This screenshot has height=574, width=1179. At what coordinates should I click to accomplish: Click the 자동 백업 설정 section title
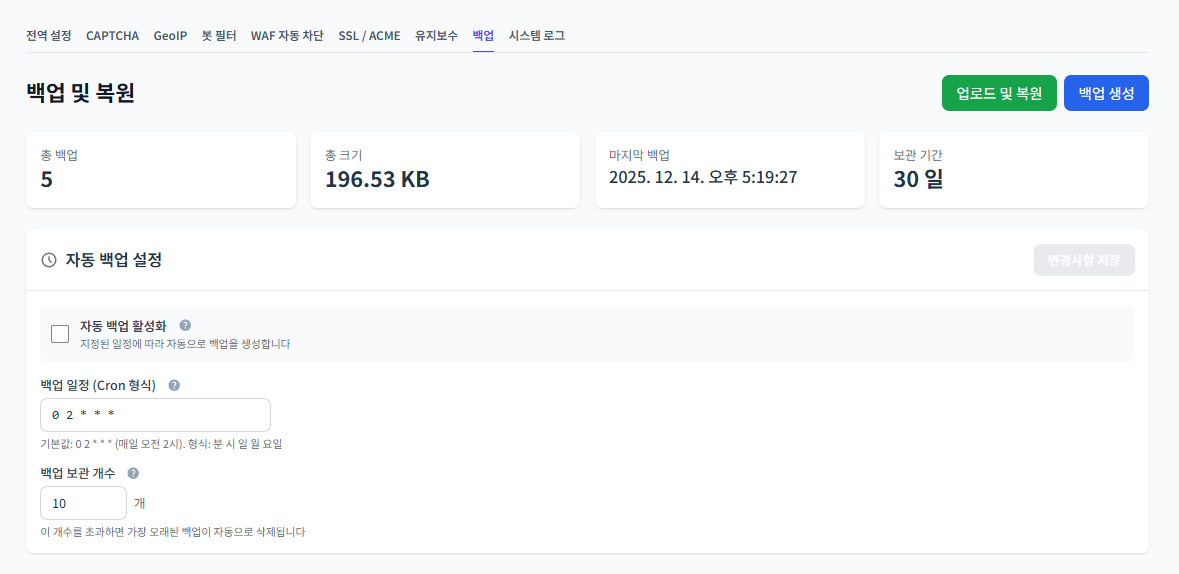pyautogui.click(x=114, y=260)
